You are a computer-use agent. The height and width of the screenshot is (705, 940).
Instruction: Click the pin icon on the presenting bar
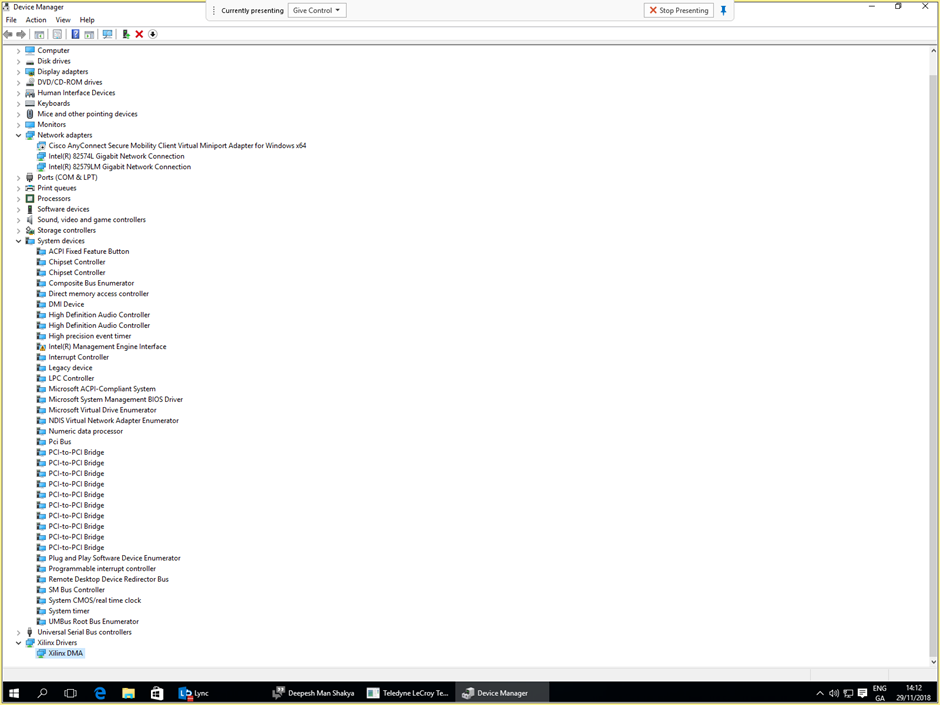click(x=724, y=10)
